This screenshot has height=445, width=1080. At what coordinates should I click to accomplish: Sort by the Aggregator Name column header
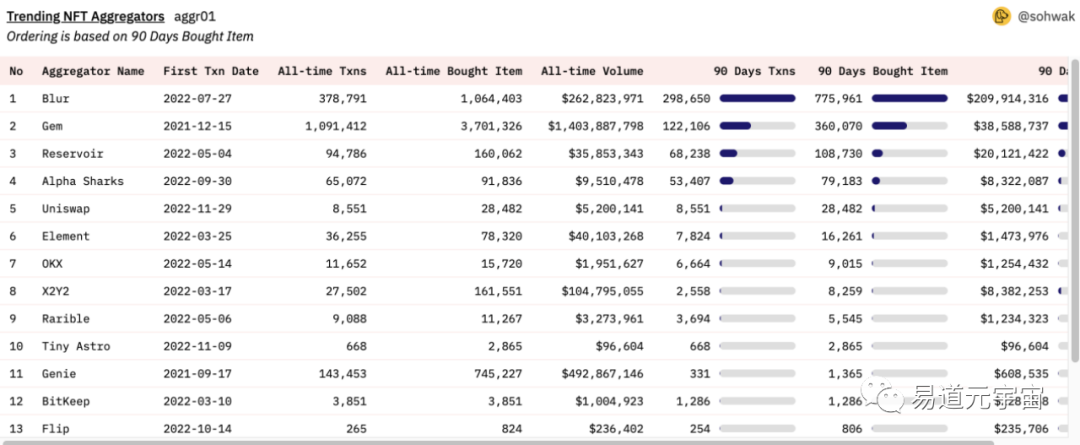[x=92, y=71]
